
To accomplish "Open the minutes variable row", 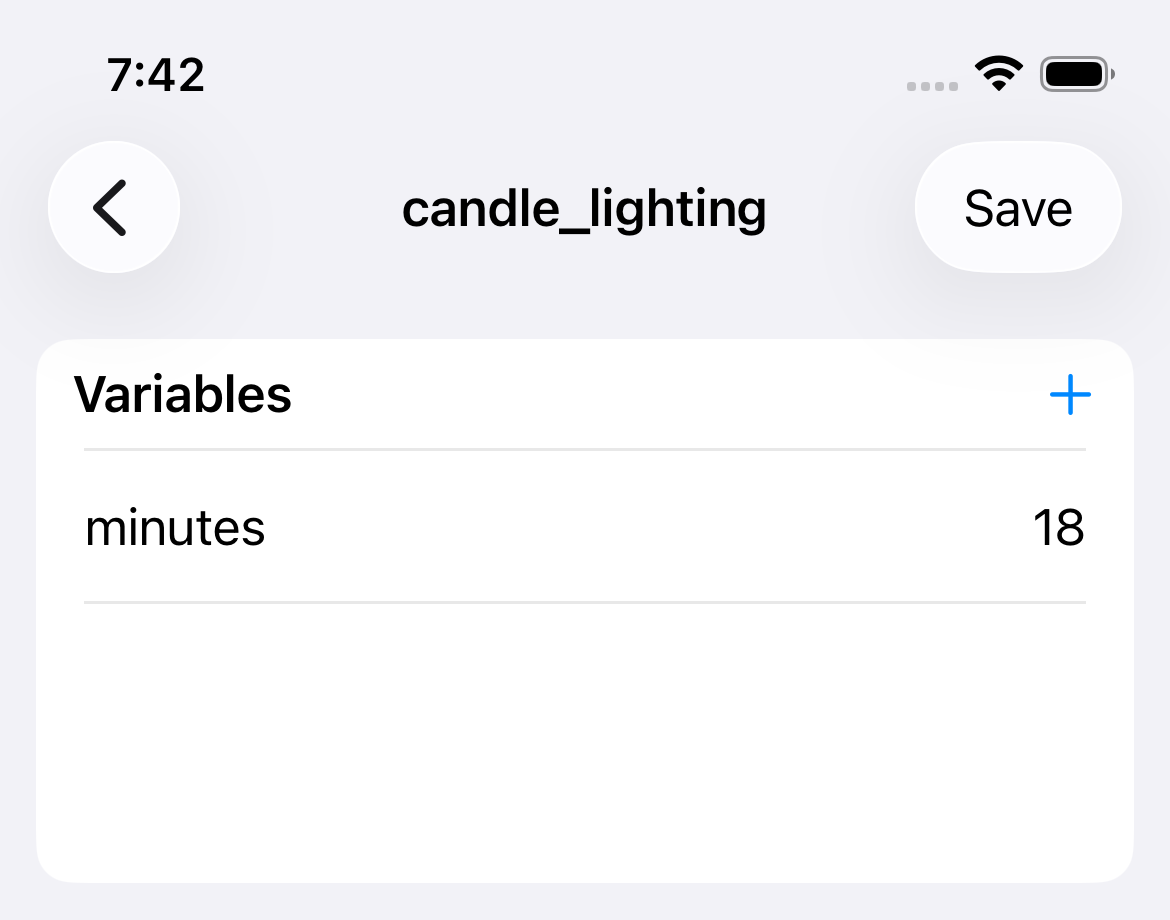I will click(584, 527).
